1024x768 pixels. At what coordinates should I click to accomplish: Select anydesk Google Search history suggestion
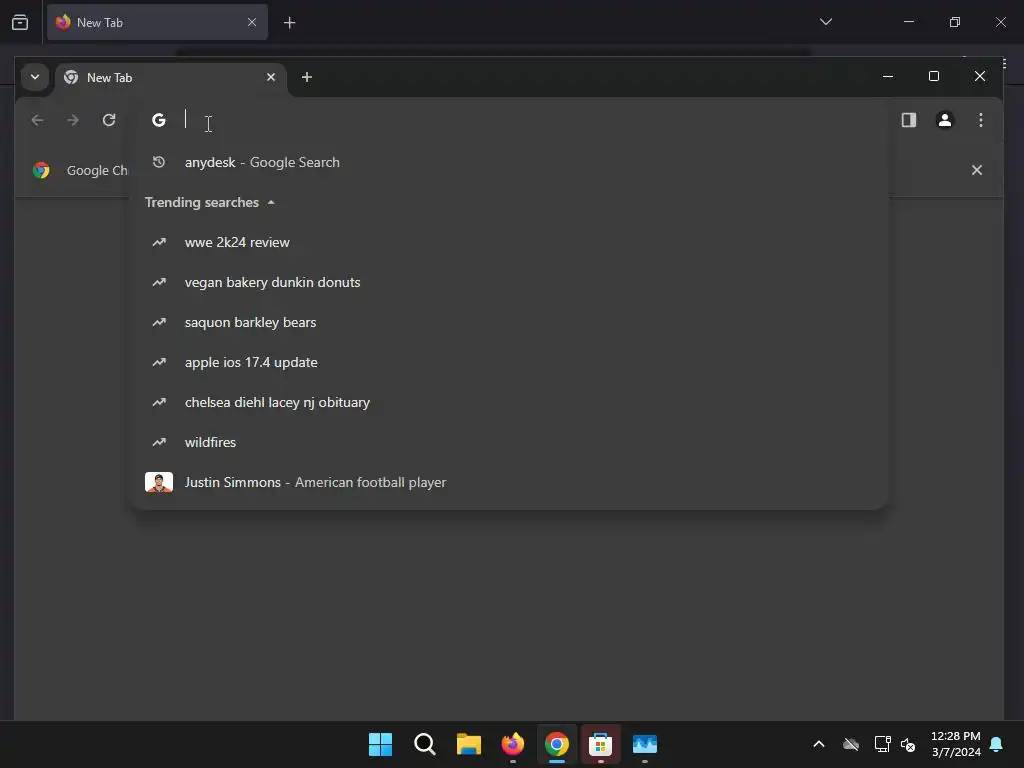(509, 162)
